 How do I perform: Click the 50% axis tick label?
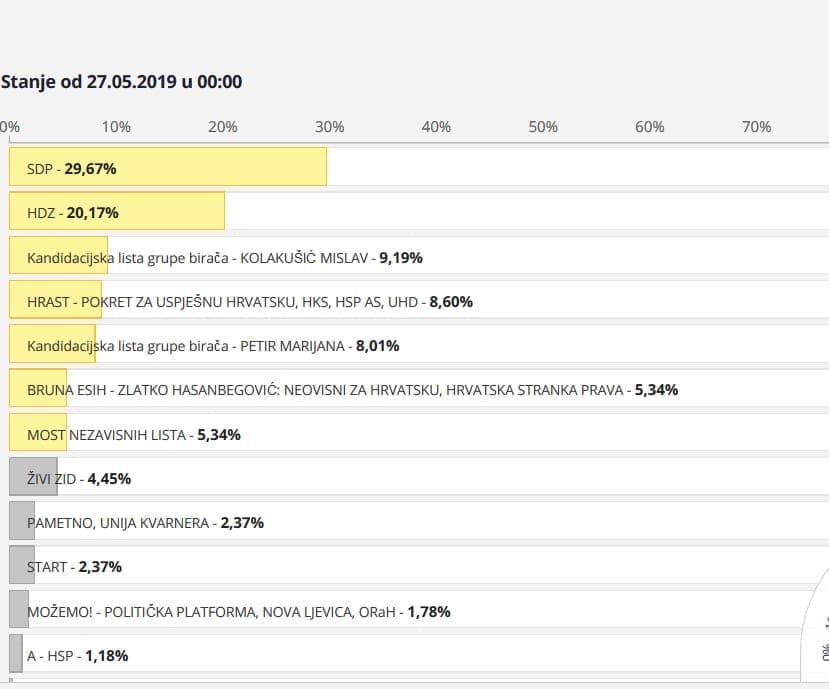tap(543, 127)
